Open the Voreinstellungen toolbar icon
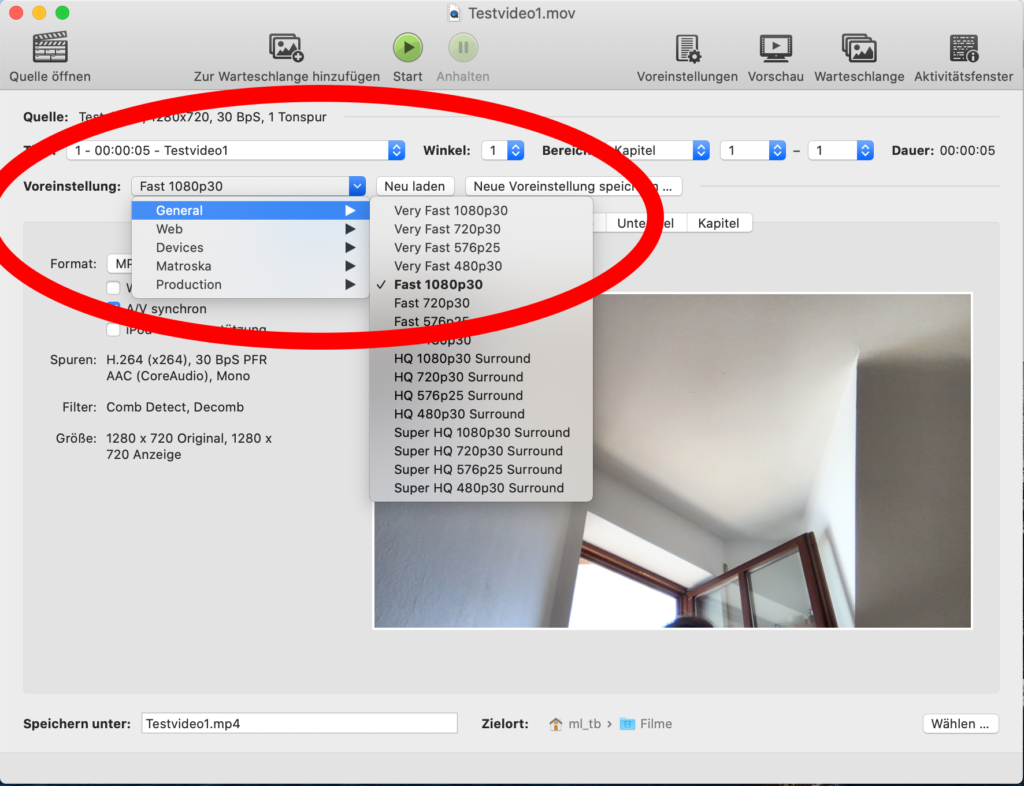This screenshot has width=1024, height=786. [x=687, y=48]
